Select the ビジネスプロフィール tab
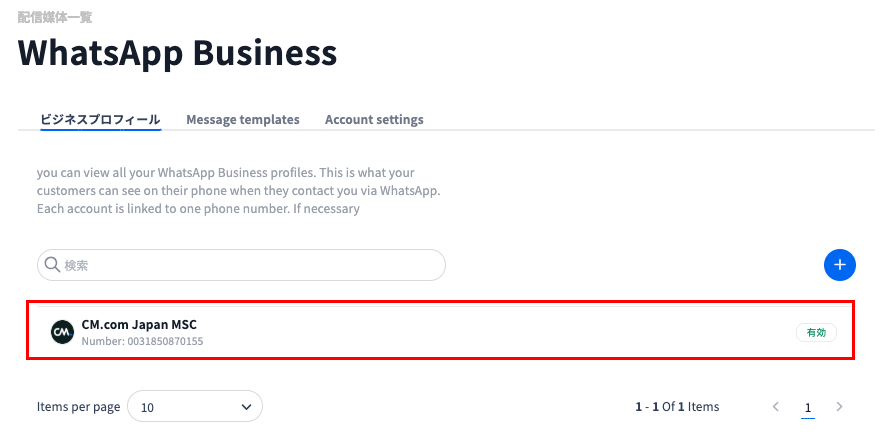This screenshot has height=440, width=882. (100, 120)
